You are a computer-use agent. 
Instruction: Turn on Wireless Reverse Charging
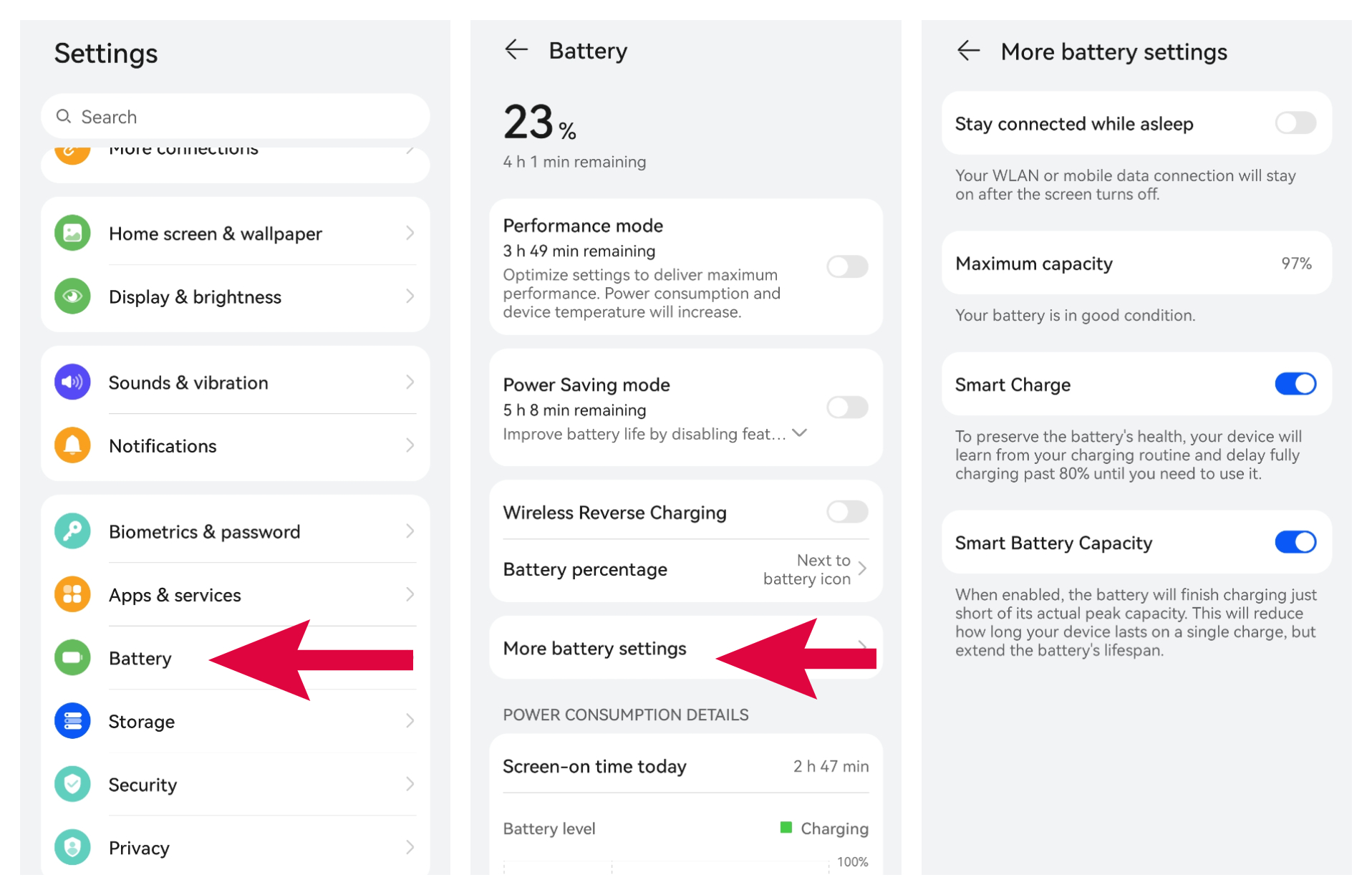click(x=846, y=511)
